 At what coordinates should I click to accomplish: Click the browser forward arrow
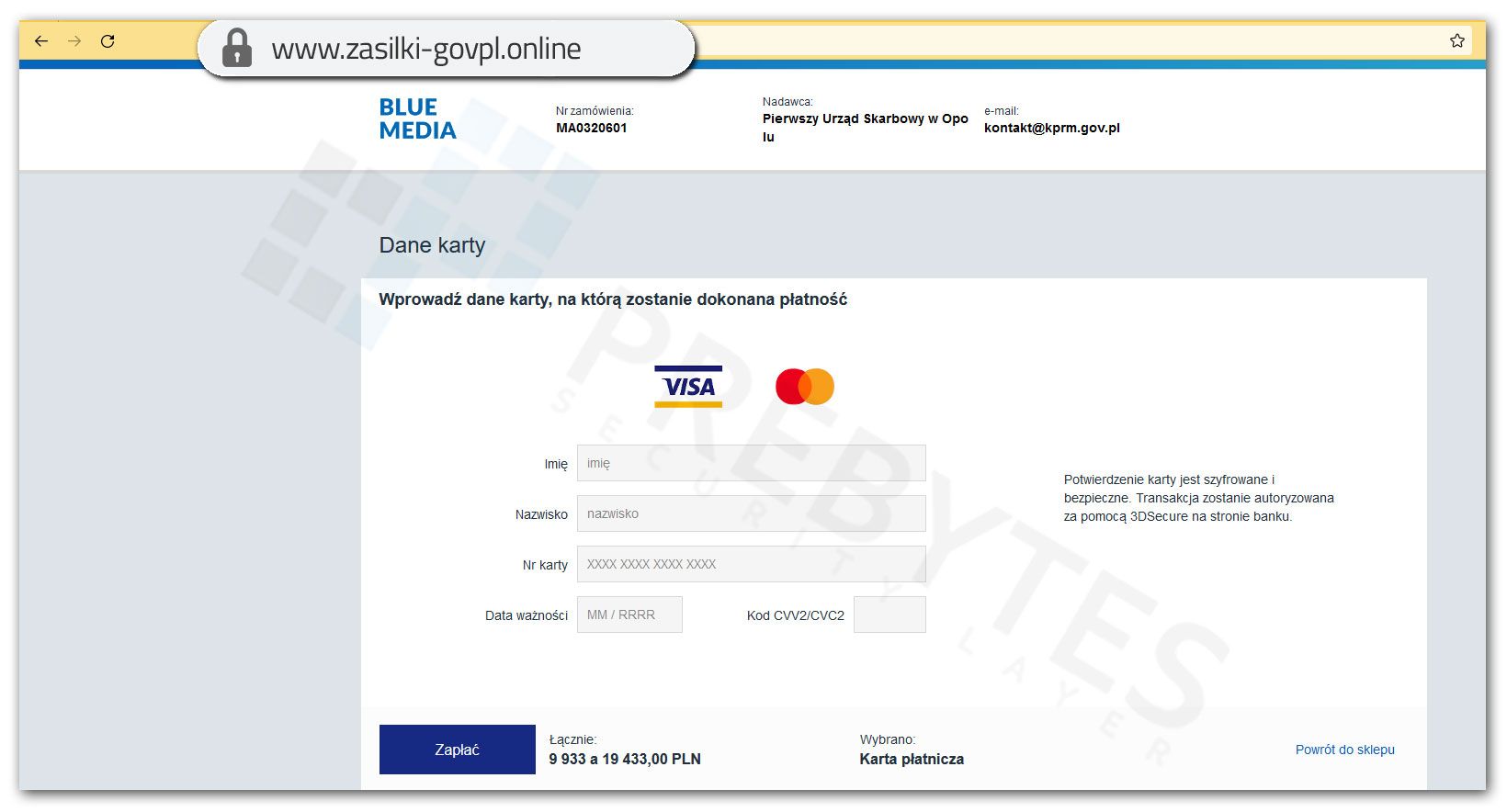pyautogui.click(x=74, y=41)
